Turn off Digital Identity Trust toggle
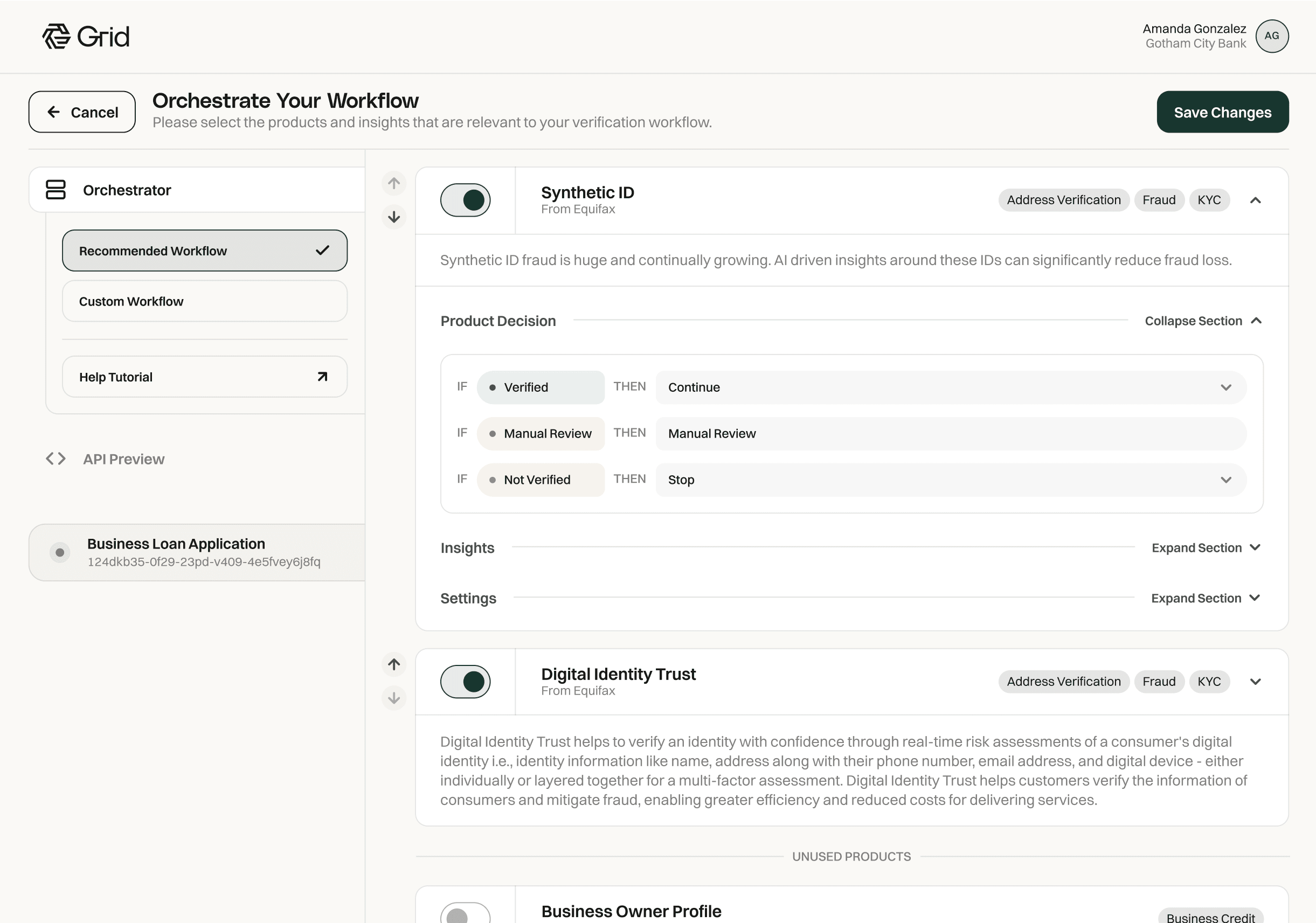The height and width of the screenshot is (923, 1316). click(465, 681)
